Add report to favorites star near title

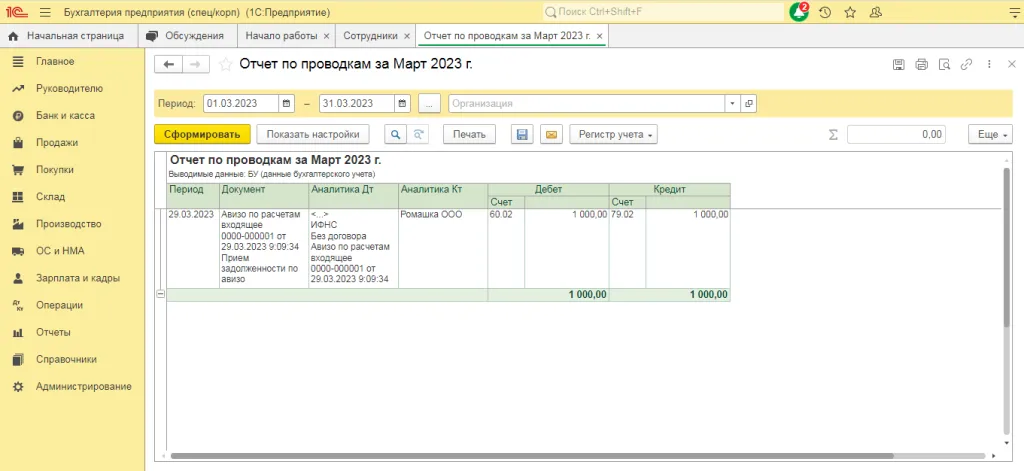coord(226,64)
